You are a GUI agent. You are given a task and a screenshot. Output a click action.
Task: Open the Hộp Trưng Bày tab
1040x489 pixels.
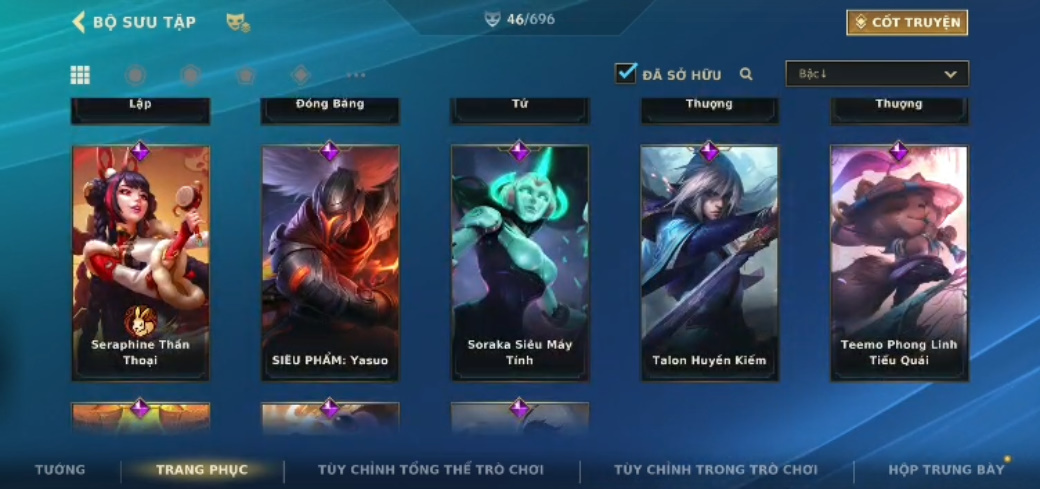(946, 470)
